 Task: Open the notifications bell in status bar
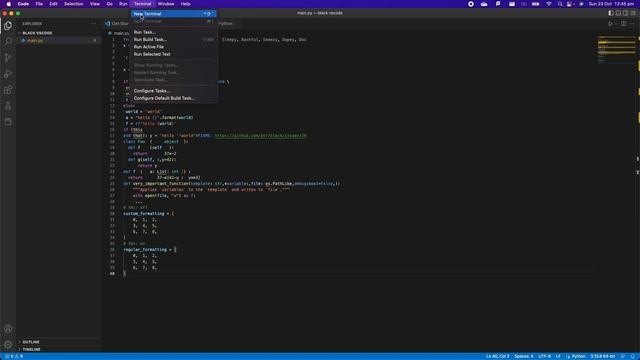pyautogui.click(x=633, y=356)
